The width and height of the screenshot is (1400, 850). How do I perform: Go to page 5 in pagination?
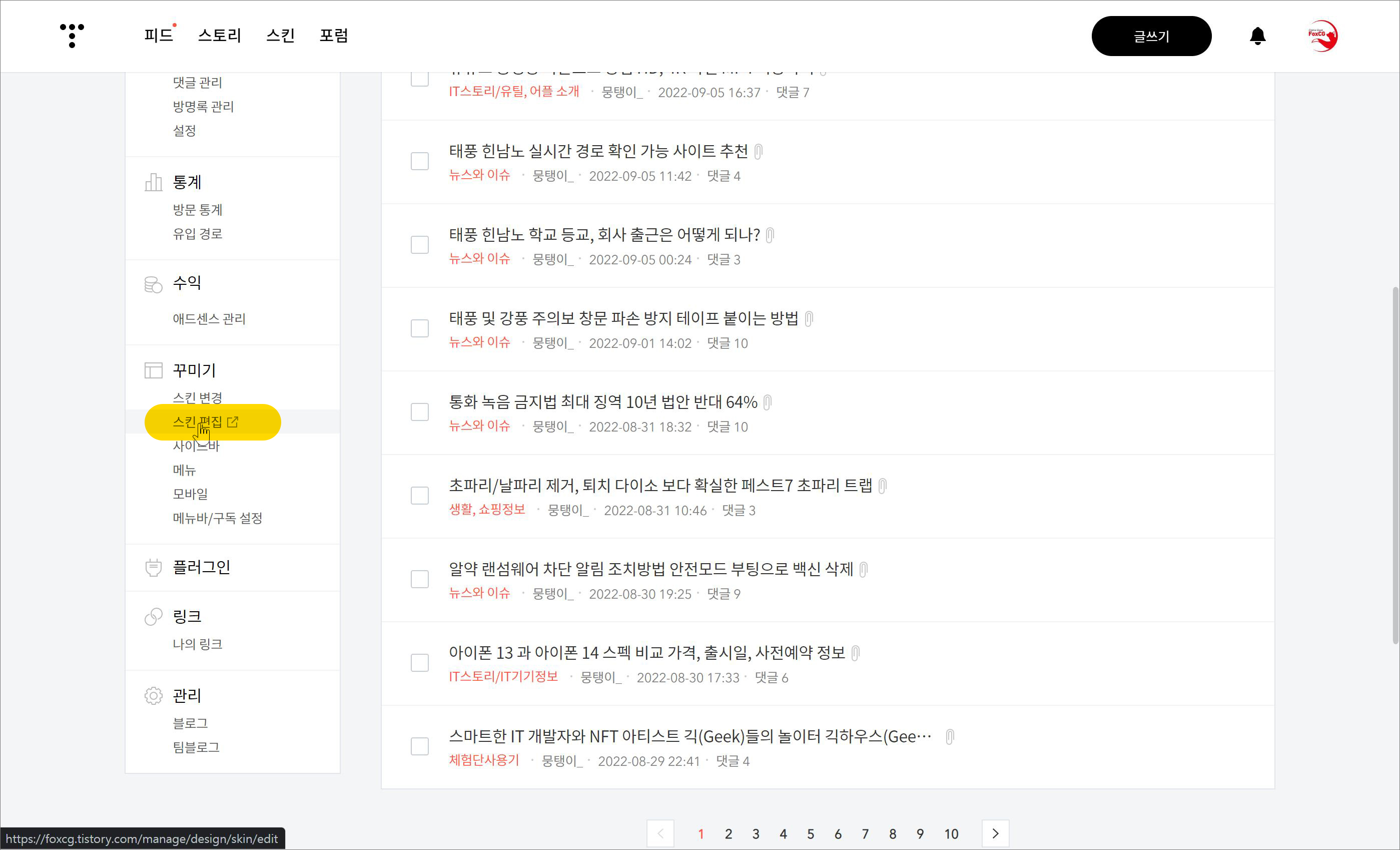(x=810, y=834)
